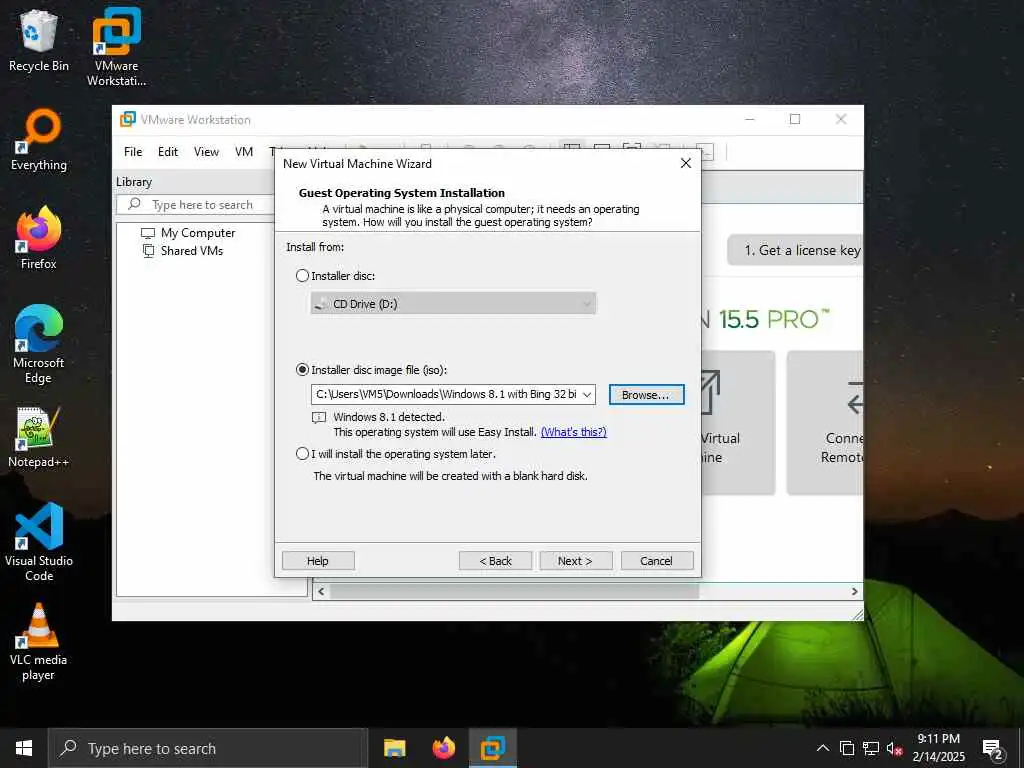1024x768 pixels.
Task: Open the Recycle Bin desktop icon
Action: click(x=39, y=41)
